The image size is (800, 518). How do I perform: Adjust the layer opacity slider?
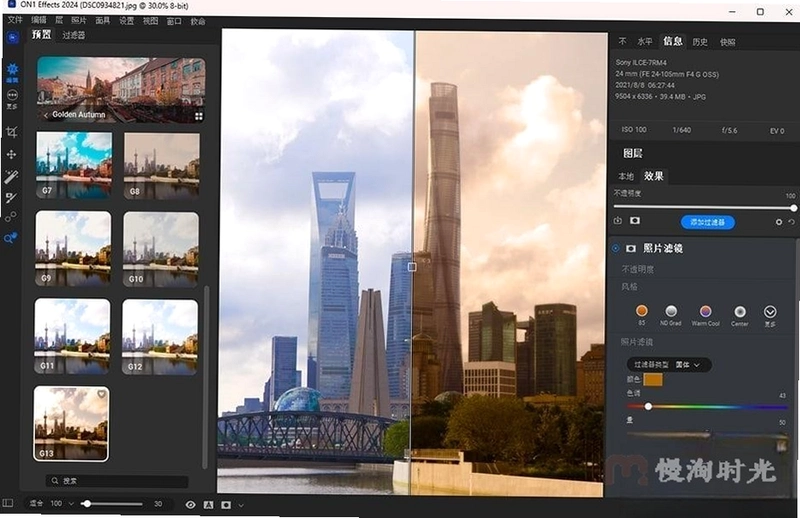pos(705,207)
